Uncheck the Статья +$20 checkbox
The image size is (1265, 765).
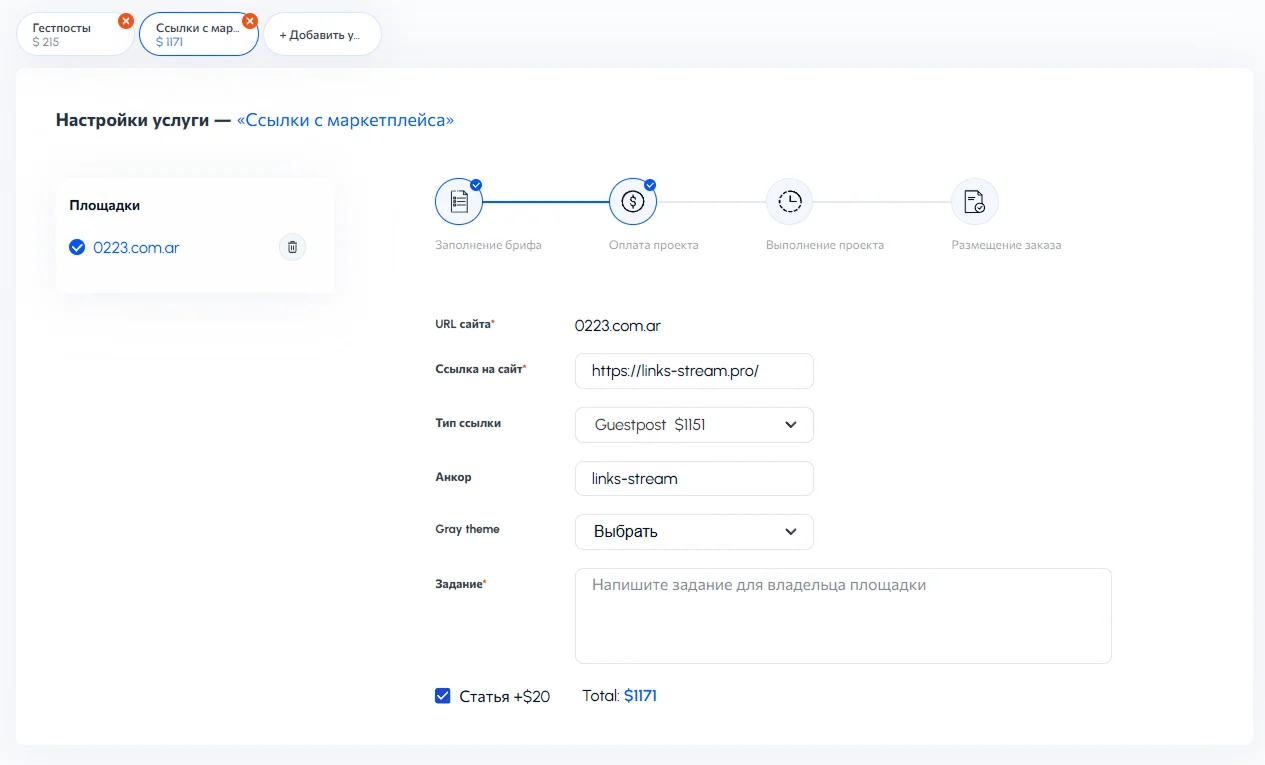click(x=443, y=696)
